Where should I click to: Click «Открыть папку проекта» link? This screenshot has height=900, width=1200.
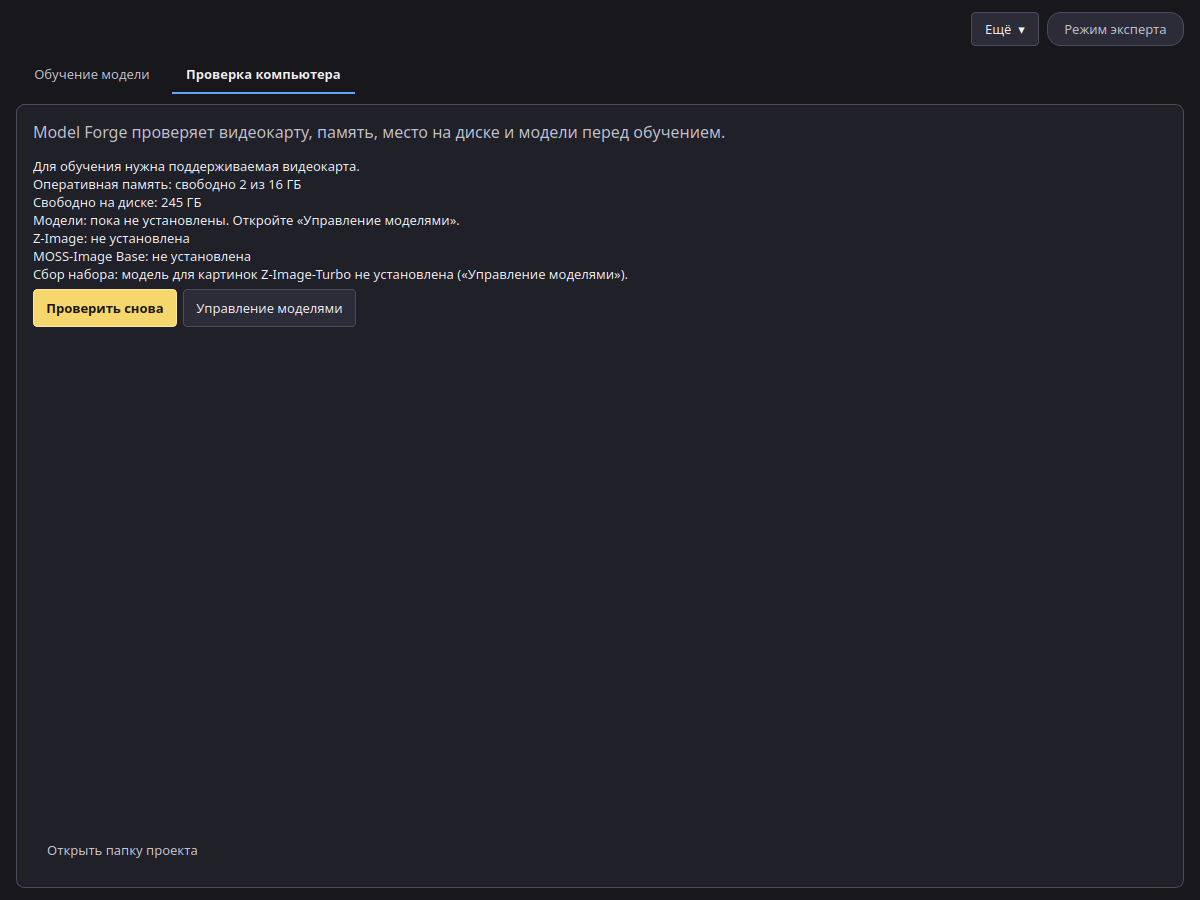point(122,851)
